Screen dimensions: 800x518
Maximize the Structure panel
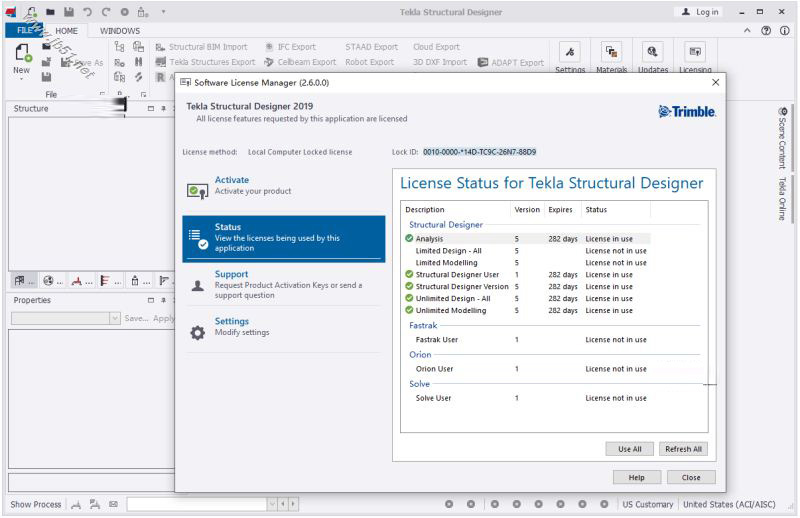coord(151,109)
